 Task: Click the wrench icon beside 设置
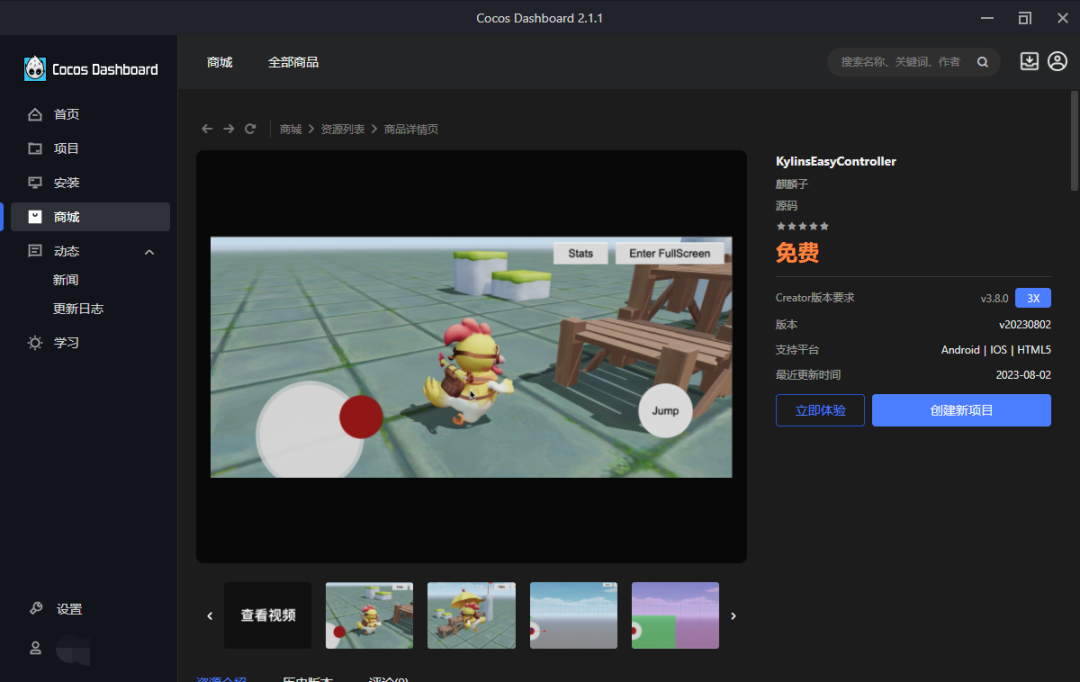[x=36, y=608]
